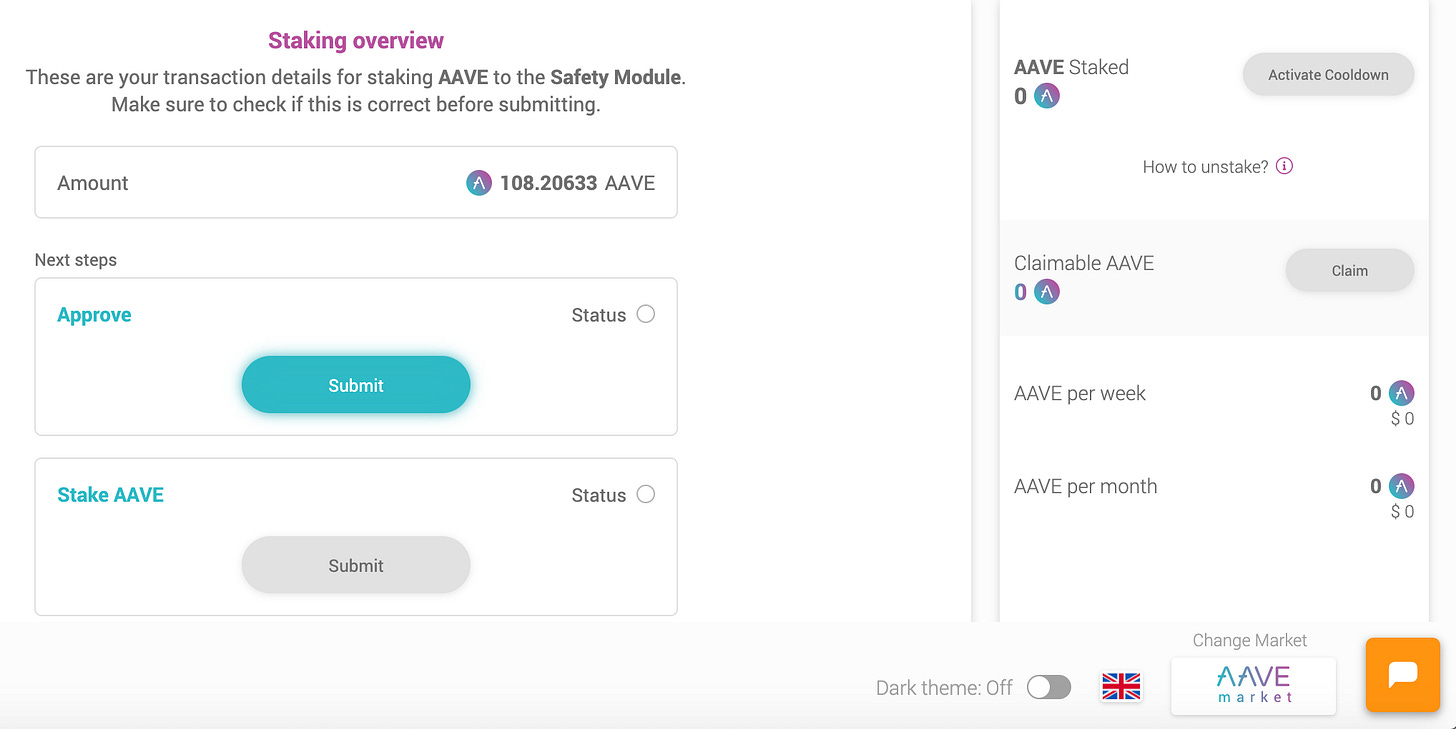This screenshot has height=729, width=1456.
Task: Click the Change Market label
Action: pyautogui.click(x=1250, y=641)
